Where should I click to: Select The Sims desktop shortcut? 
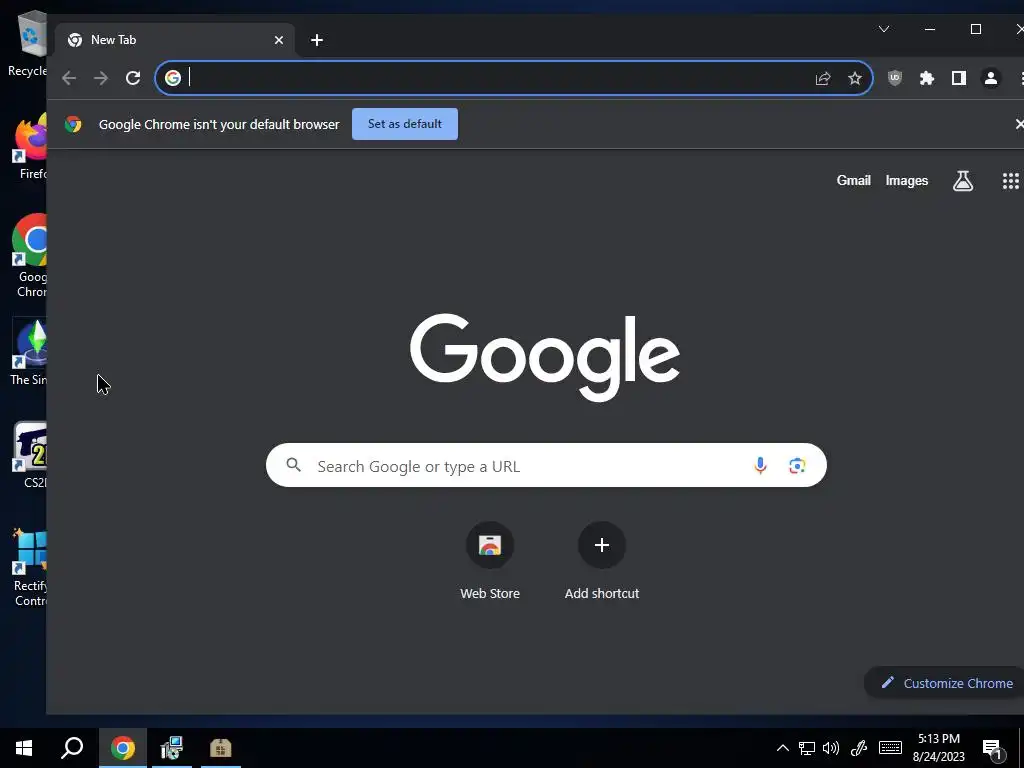[29, 351]
